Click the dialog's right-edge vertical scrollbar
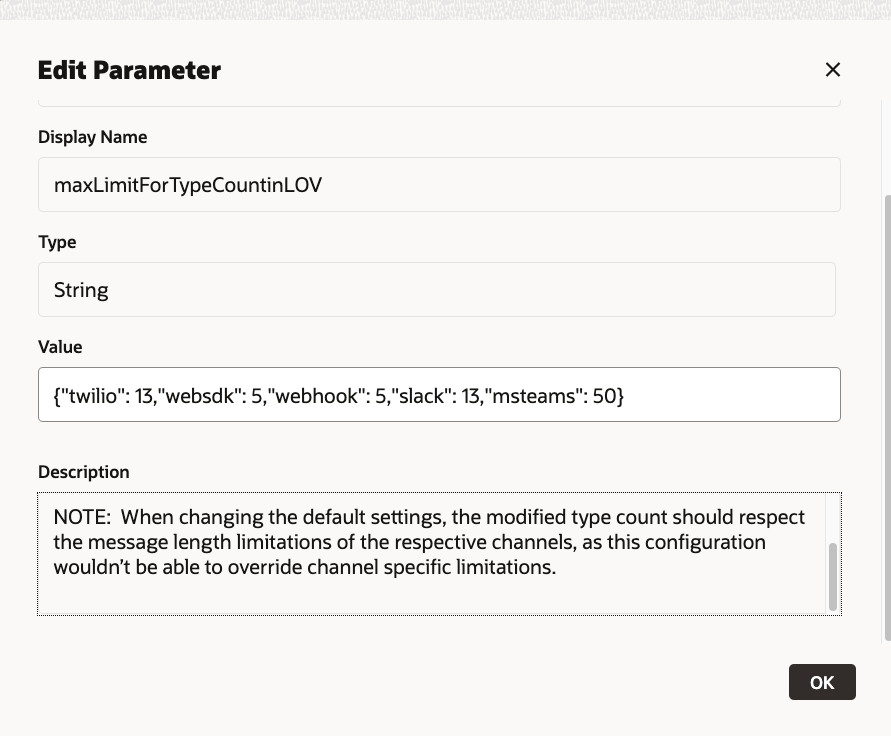The height and width of the screenshot is (736, 891). click(886, 400)
